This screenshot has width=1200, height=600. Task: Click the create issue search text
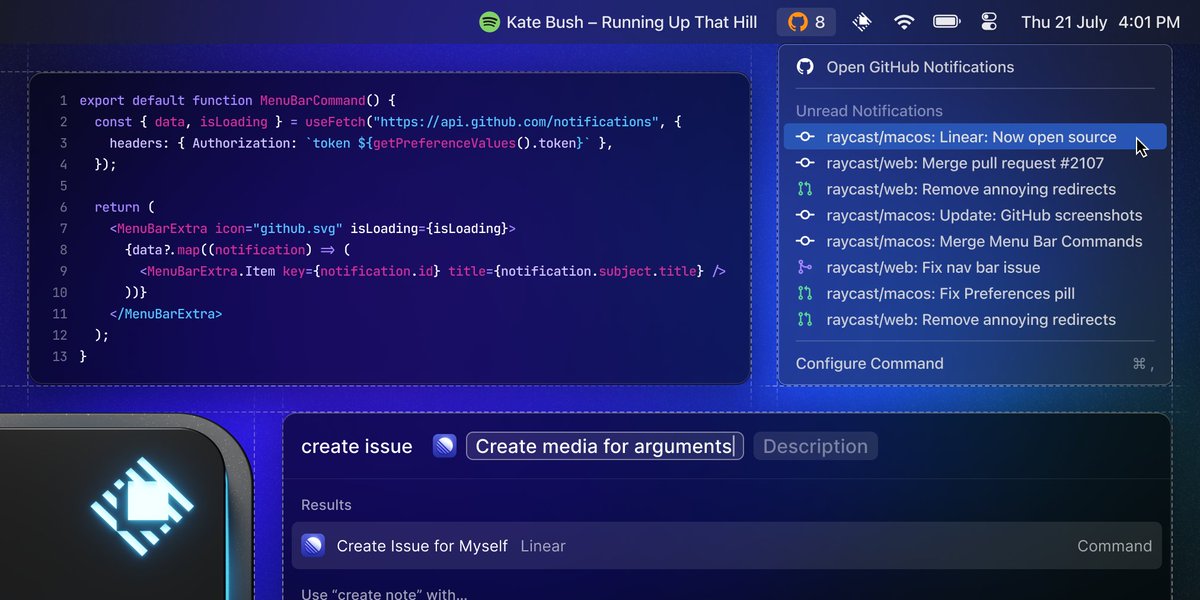tap(357, 447)
